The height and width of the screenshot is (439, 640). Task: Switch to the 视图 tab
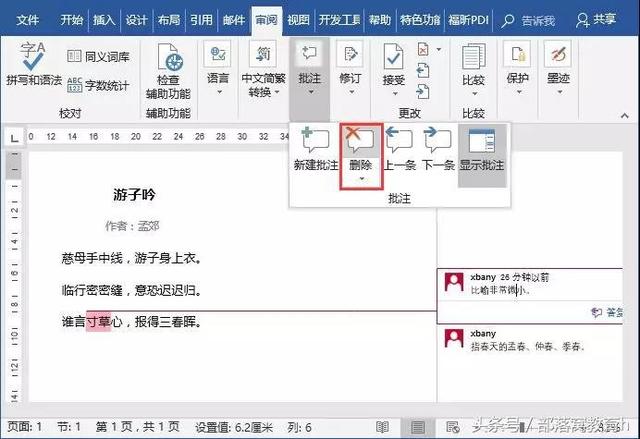[x=298, y=19]
